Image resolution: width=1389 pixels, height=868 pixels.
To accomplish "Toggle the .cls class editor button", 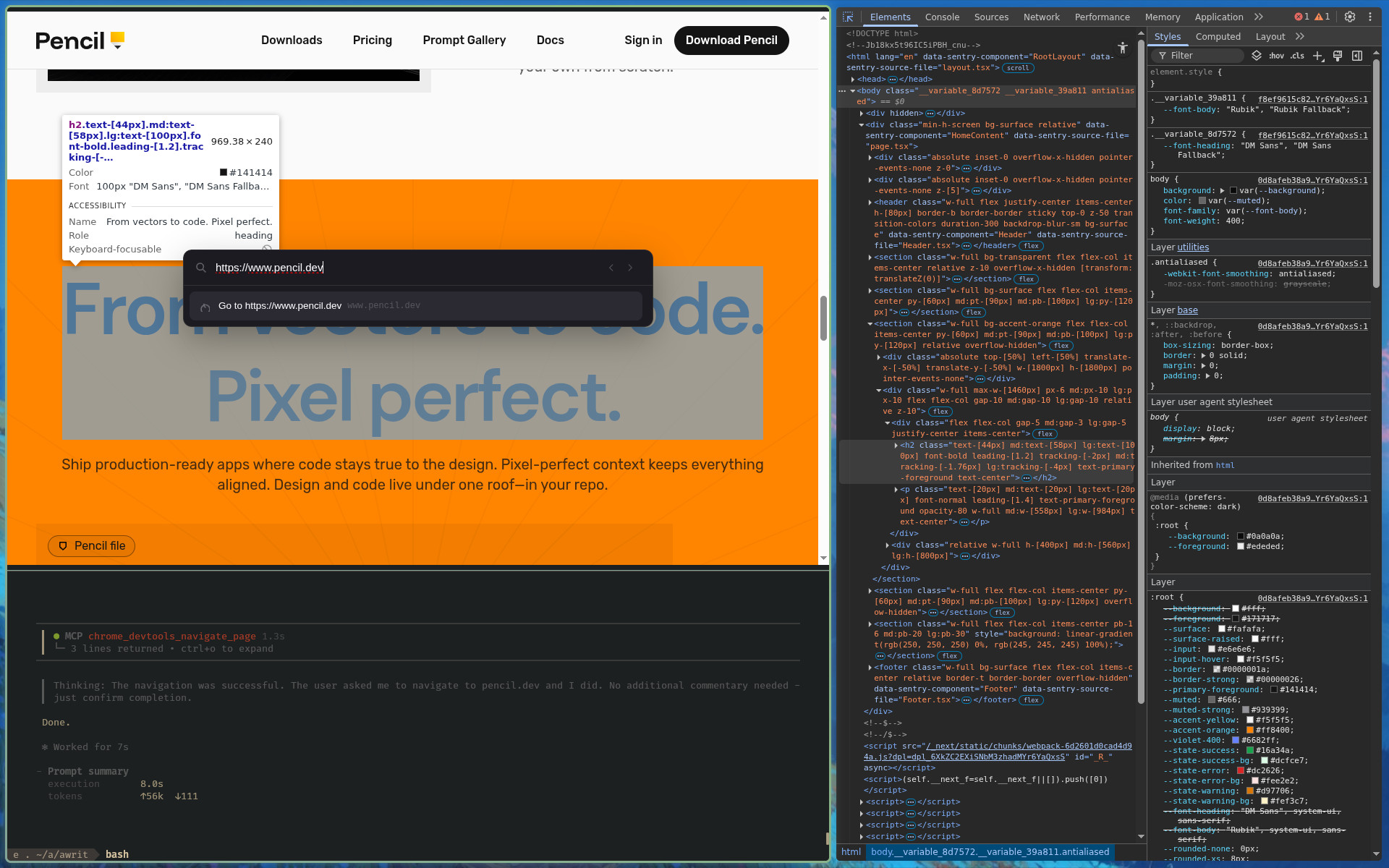I will click(1298, 56).
